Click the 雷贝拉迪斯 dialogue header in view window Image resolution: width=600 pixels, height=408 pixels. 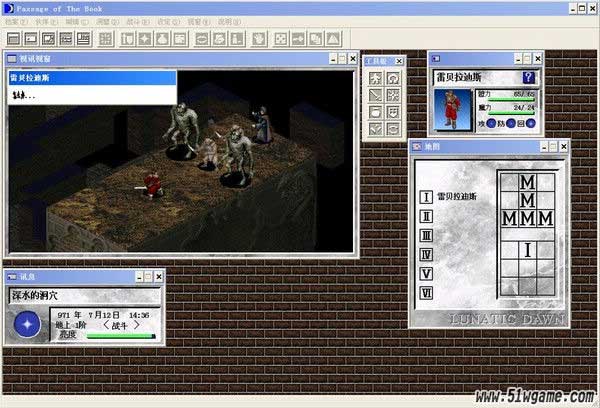[92, 78]
